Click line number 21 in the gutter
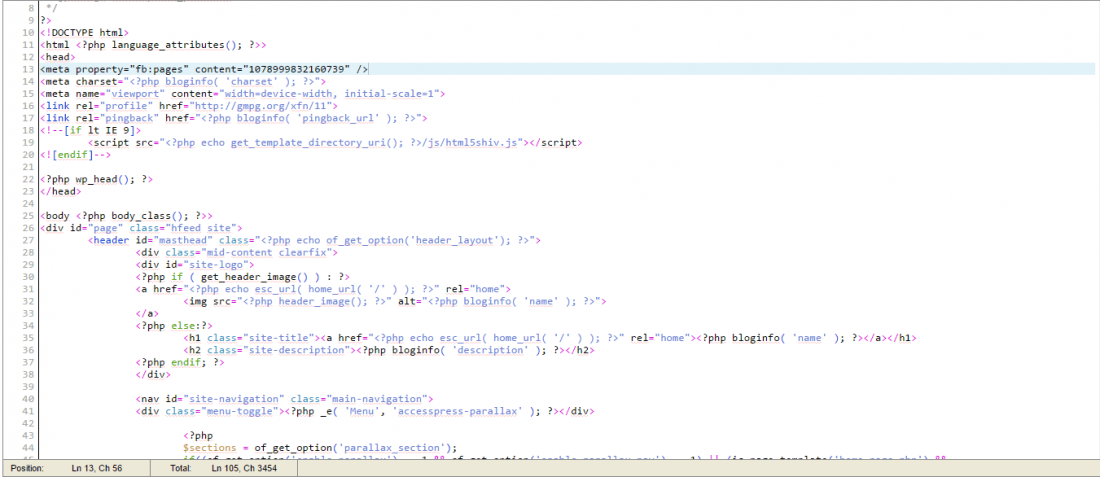This screenshot has height=477, width=1100. coord(29,166)
